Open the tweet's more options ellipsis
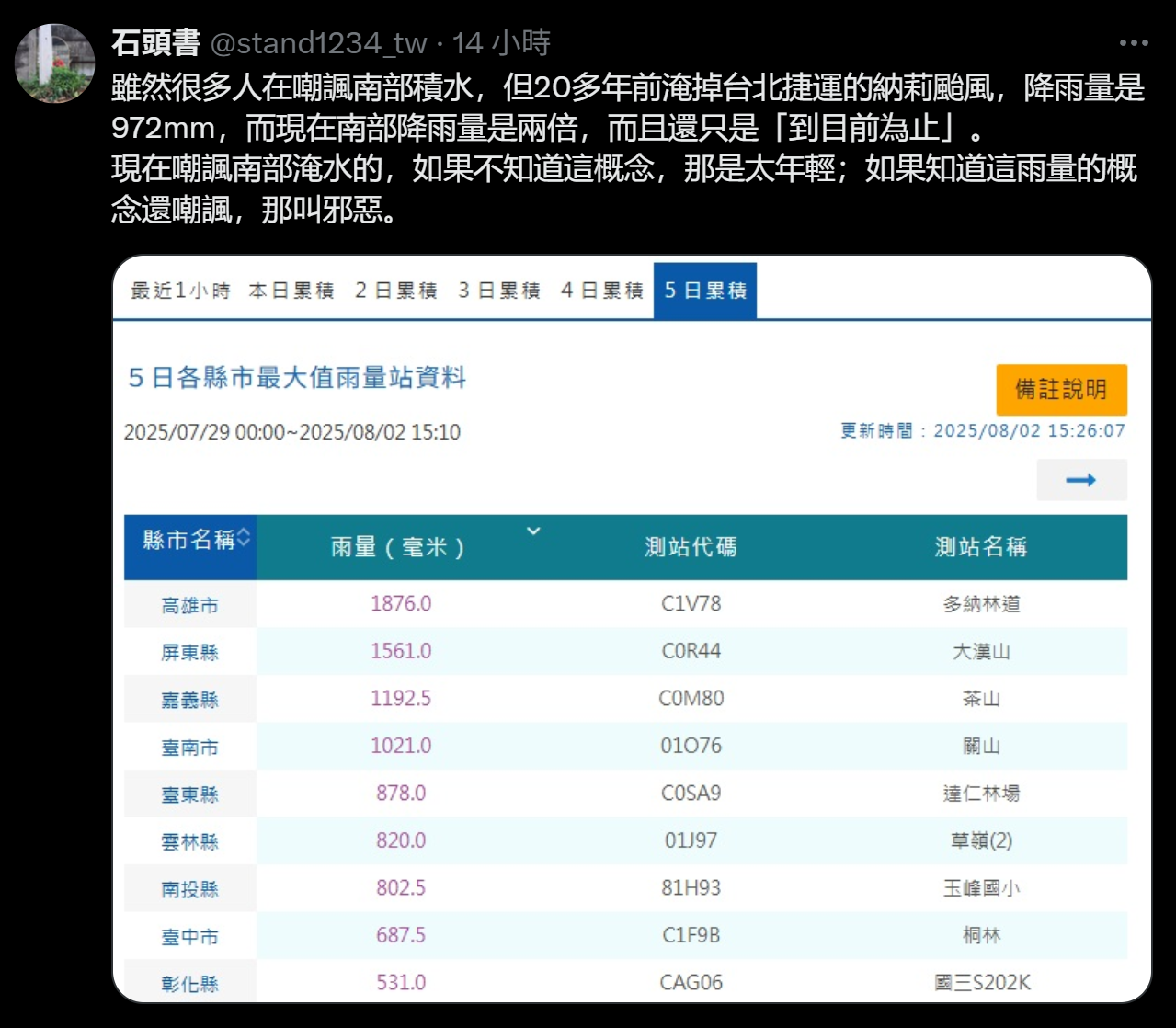Screen dimensions: 1176x1028 [x=1134, y=43]
